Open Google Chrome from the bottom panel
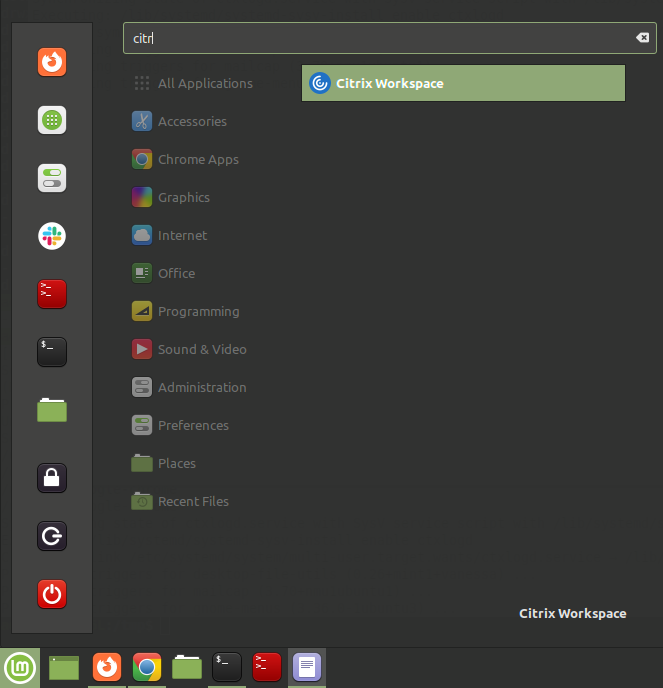The height and width of the screenshot is (688, 663). pyautogui.click(x=147, y=667)
